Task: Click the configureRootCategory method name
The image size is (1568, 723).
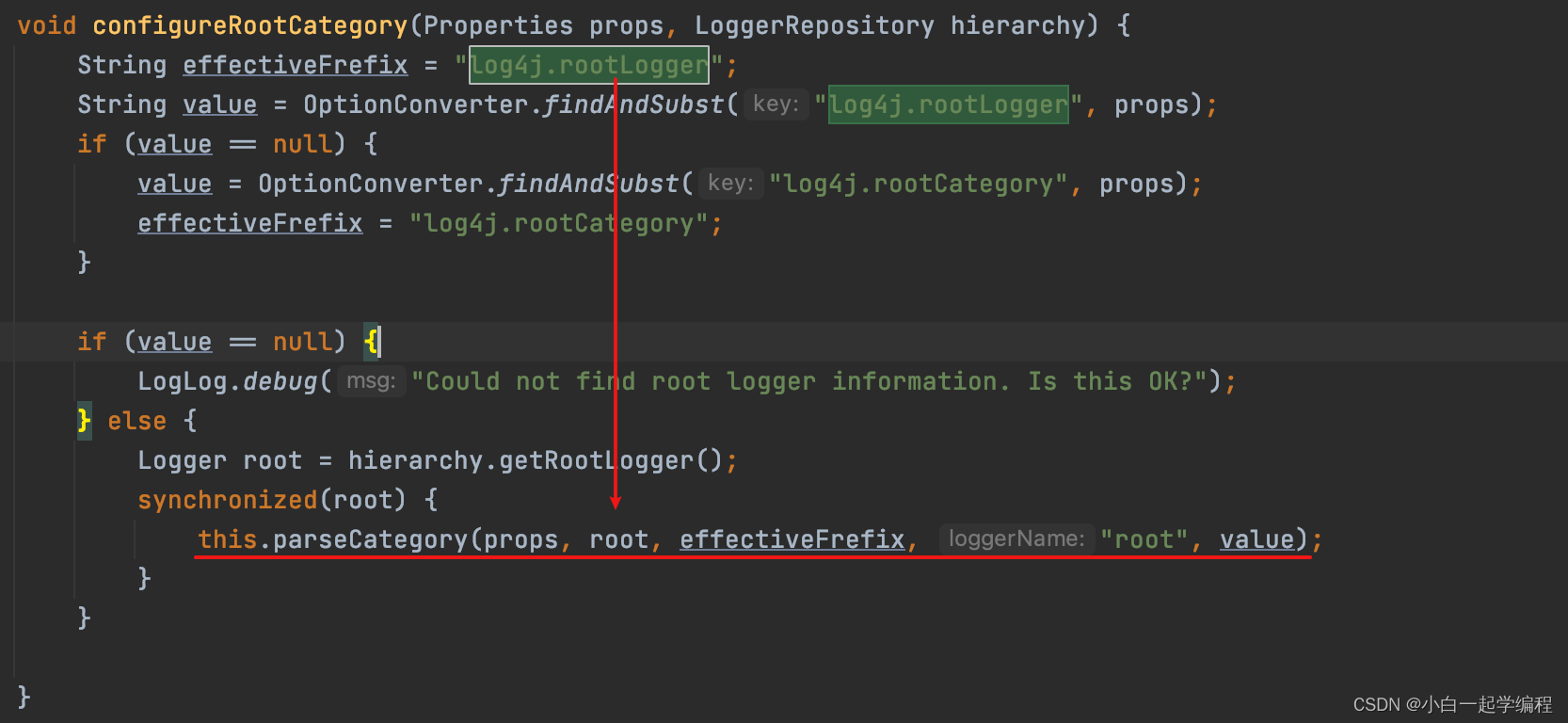Action: pyautogui.click(x=249, y=25)
